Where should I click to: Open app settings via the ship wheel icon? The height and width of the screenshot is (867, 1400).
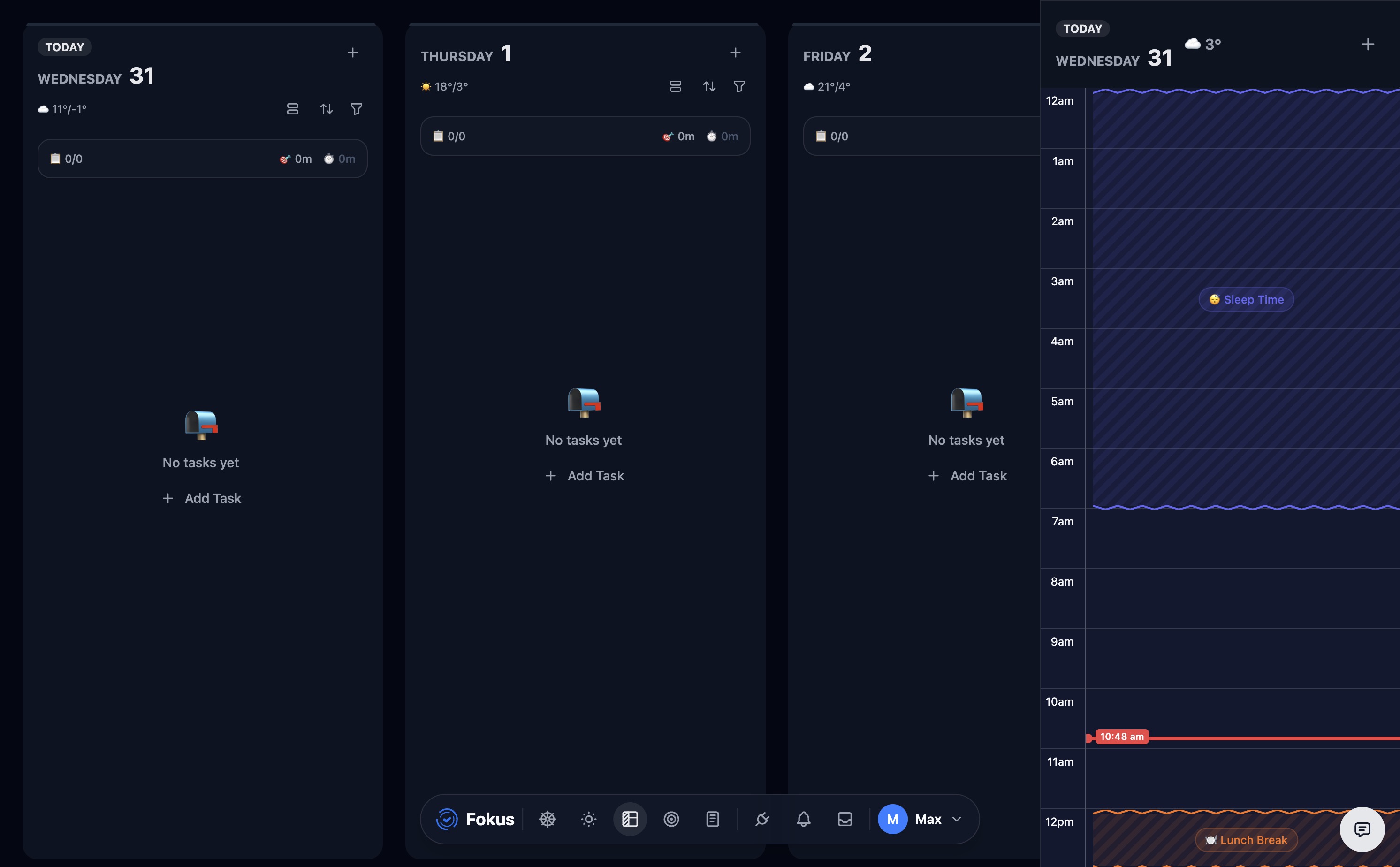click(547, 819)
